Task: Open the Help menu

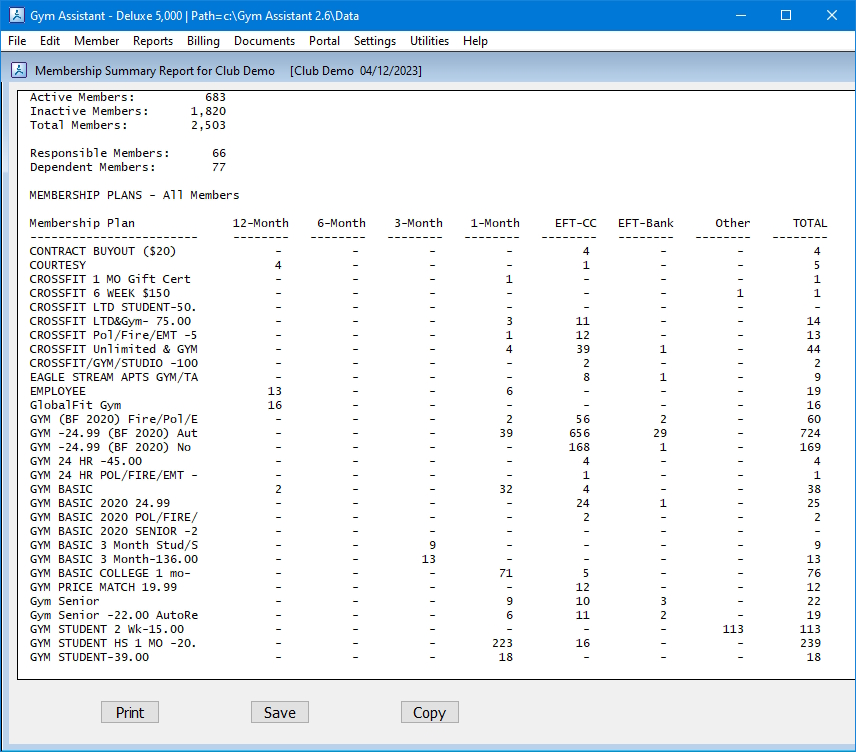Action: (x=476, y=41)
